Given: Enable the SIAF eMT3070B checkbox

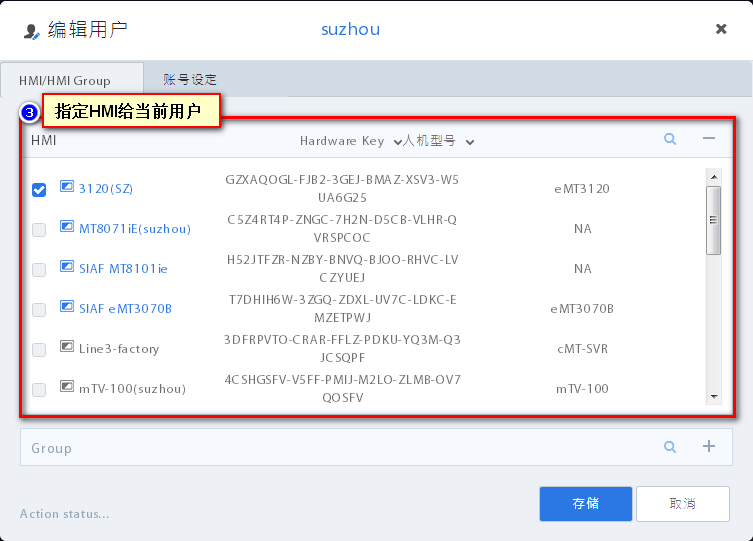Looking at the screenshot, I should [x=39, y=309].
